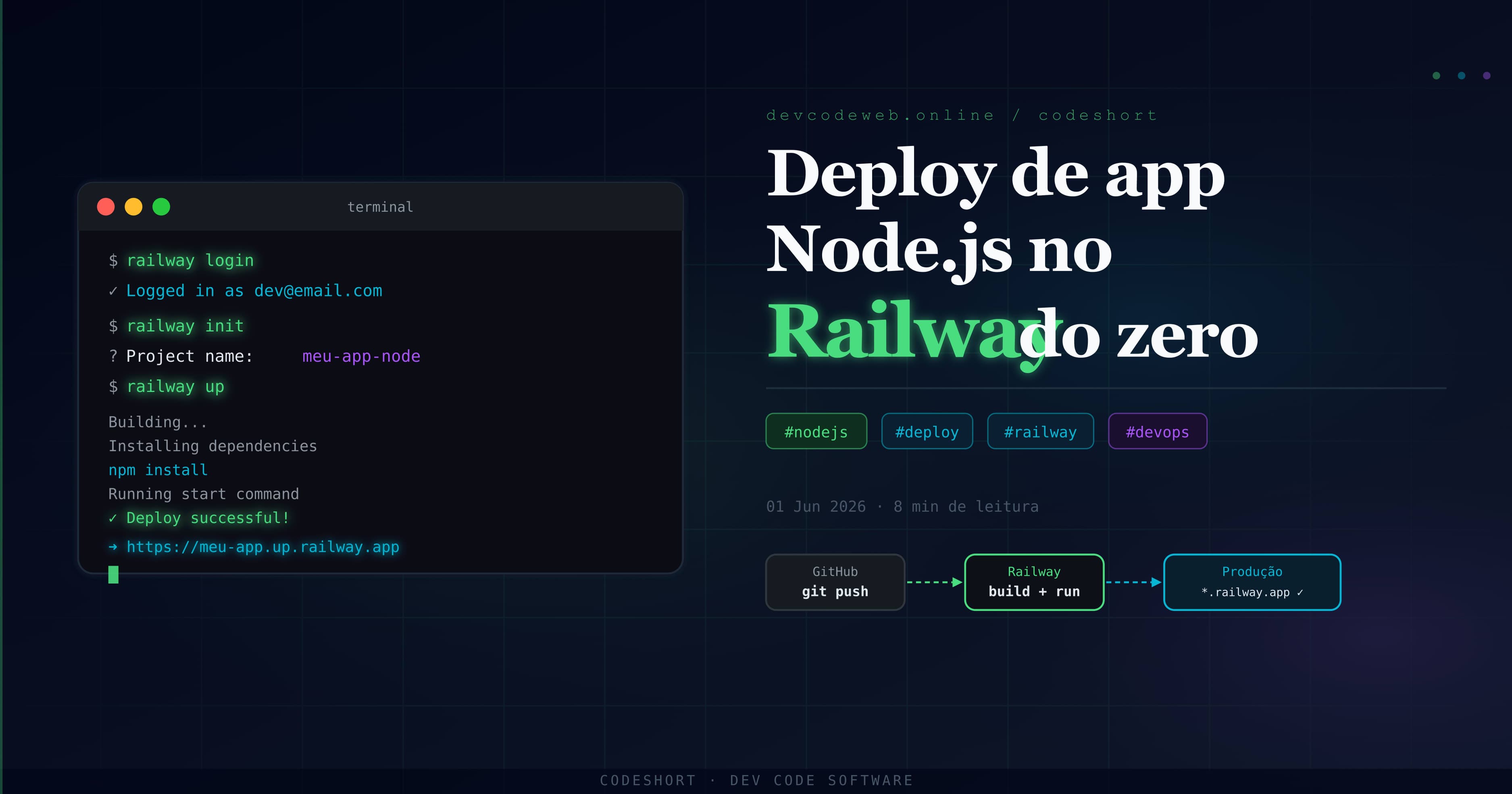
Task: Click the green terminal cursor block
Action: [113, 575]
